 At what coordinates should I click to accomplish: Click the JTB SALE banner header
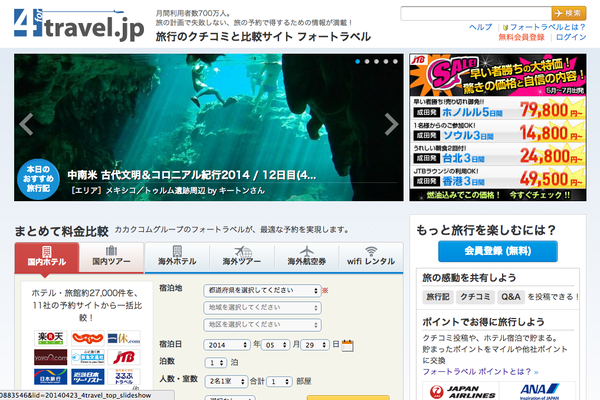click(497, 75)
